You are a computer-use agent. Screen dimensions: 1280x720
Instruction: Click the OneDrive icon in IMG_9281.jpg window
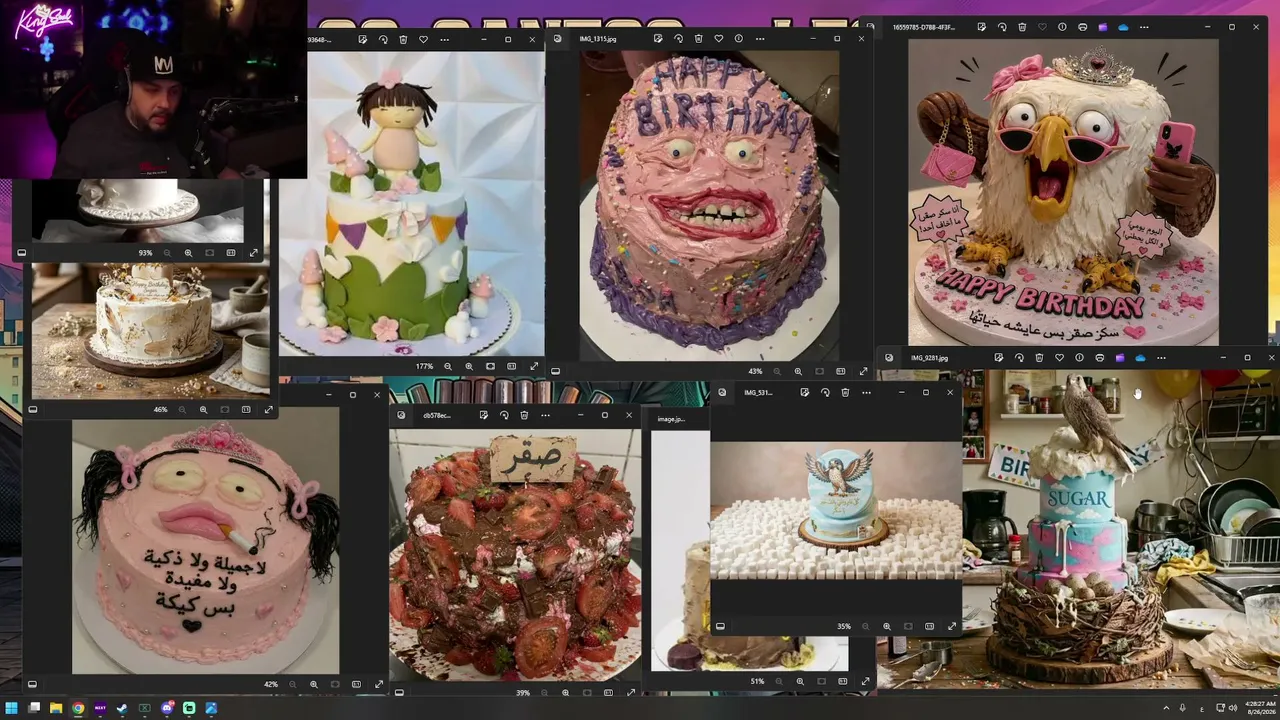pos(1140,358)
